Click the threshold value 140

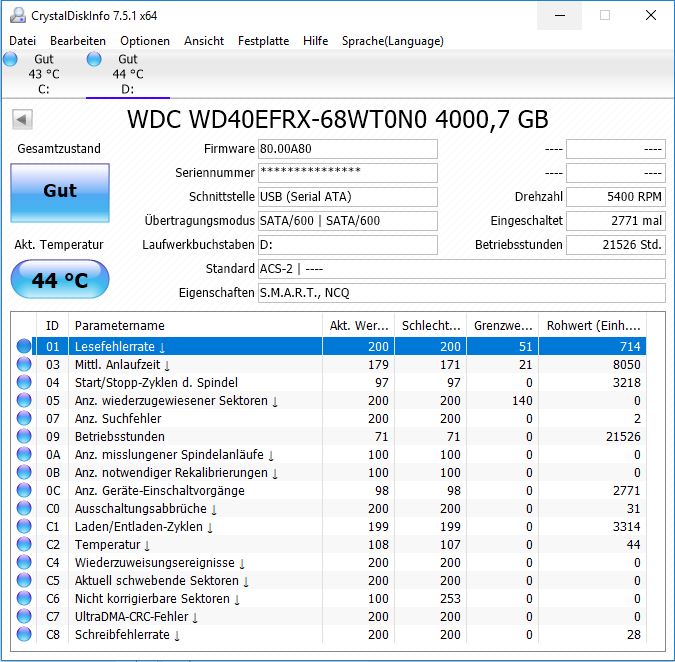point(522,401)
